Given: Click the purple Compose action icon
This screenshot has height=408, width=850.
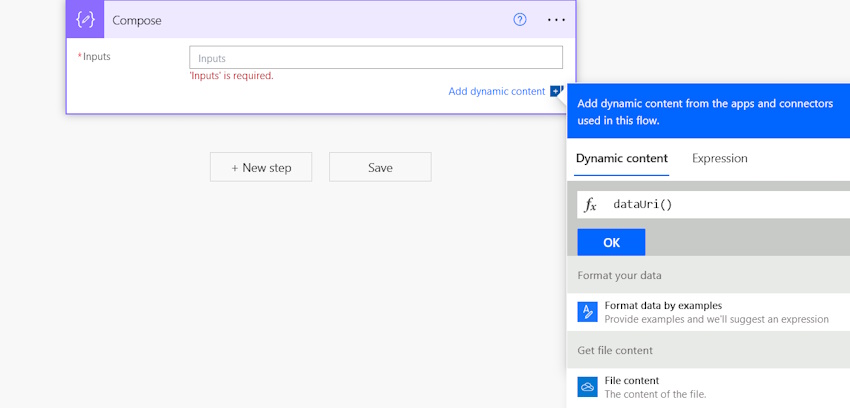Looking at the screenshot, I should point(86,20).
